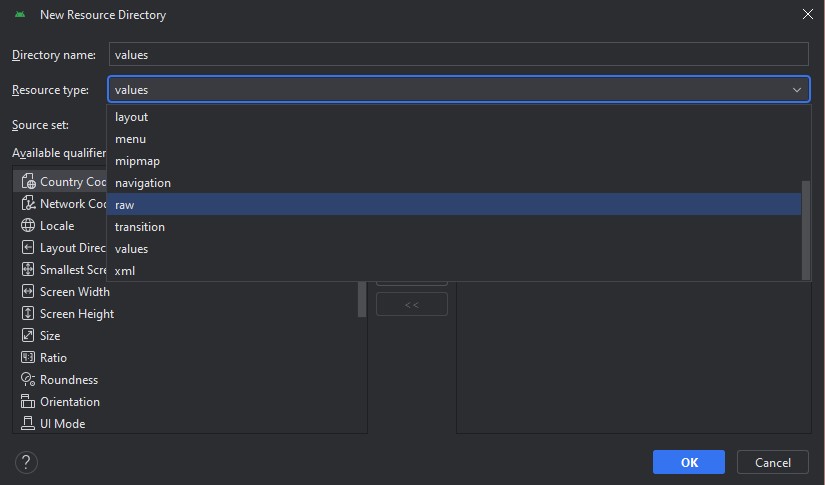Click the Screen Height qualifier icon
Viewport: 825px width, 485px height.
click(28, 314)
